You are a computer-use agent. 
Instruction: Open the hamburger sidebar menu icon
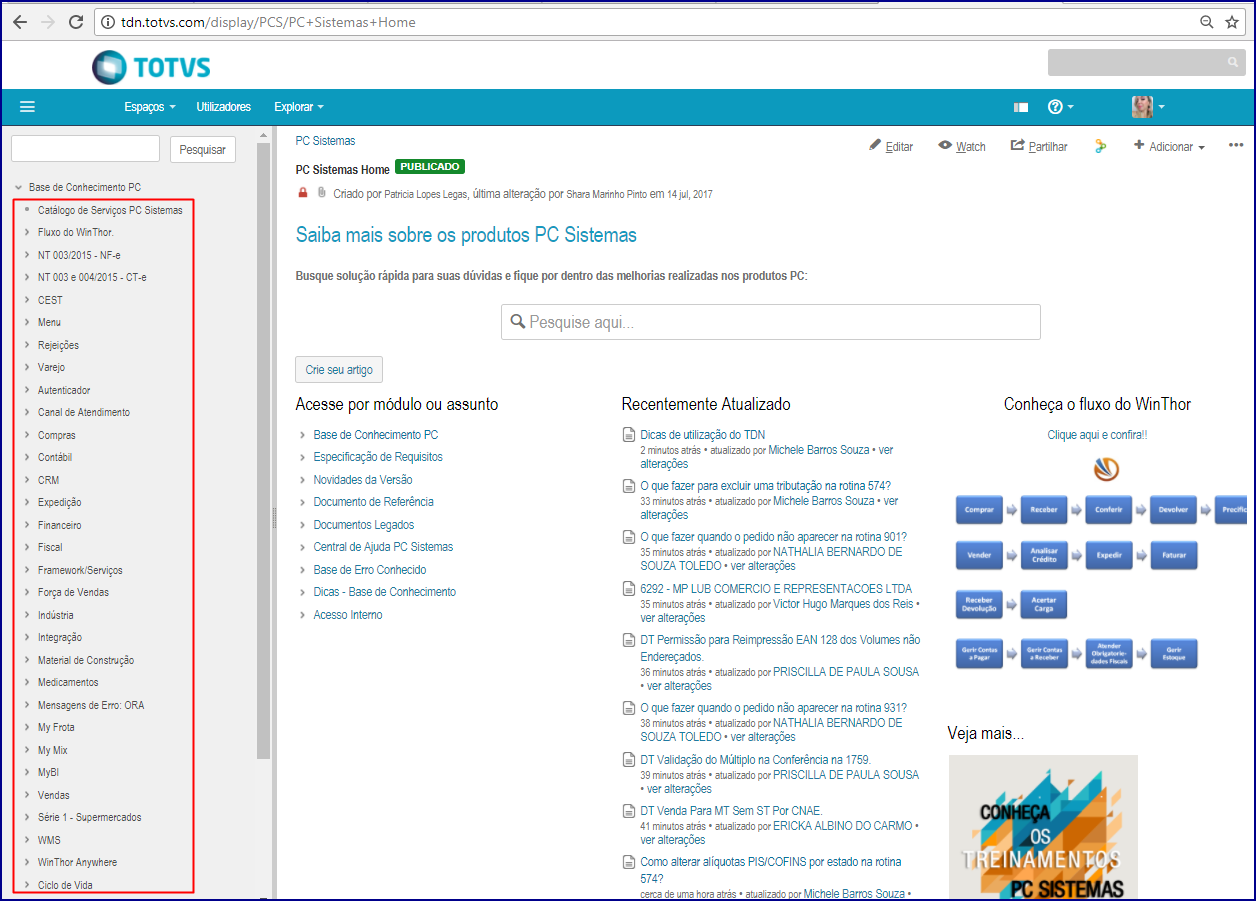click(27, 107)
